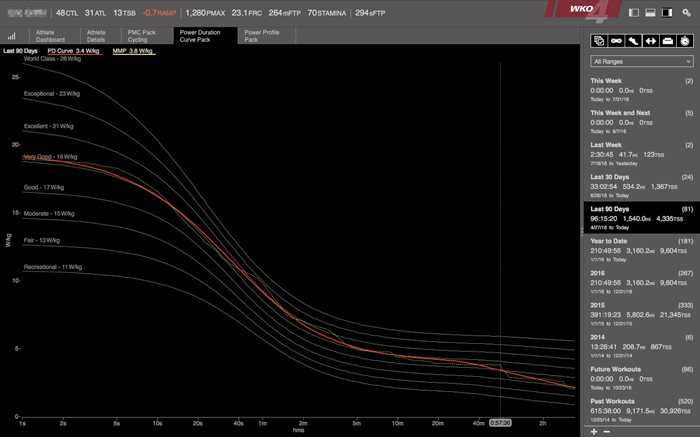The image size is (700, 437).
Task: Select the couch rest-day filter icon
Action: [667, 41]
